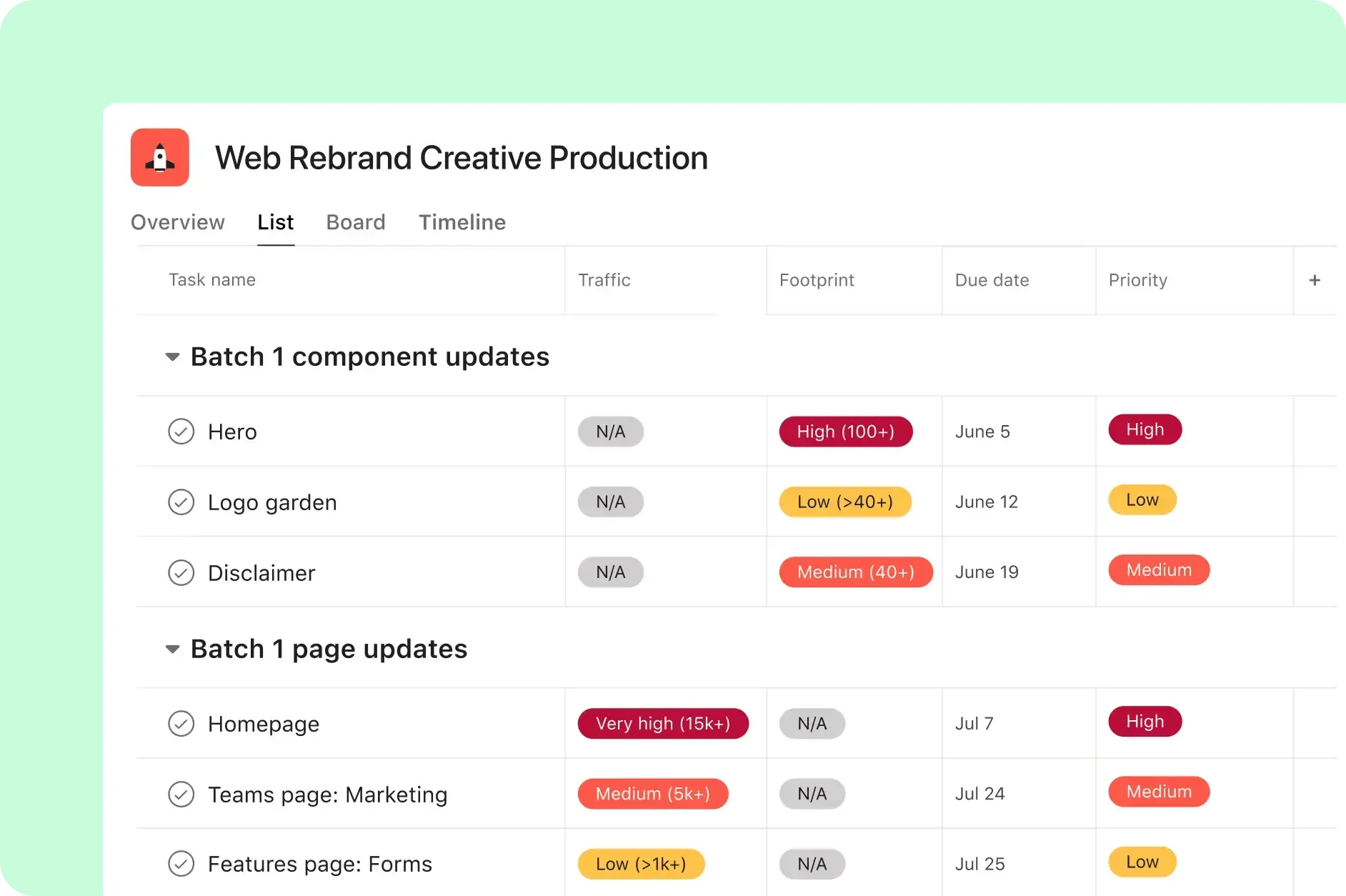Open Teams page Medium (5k+) traffic tag
The height and width of the screenshot is (896, 1346).
(653, 794)
